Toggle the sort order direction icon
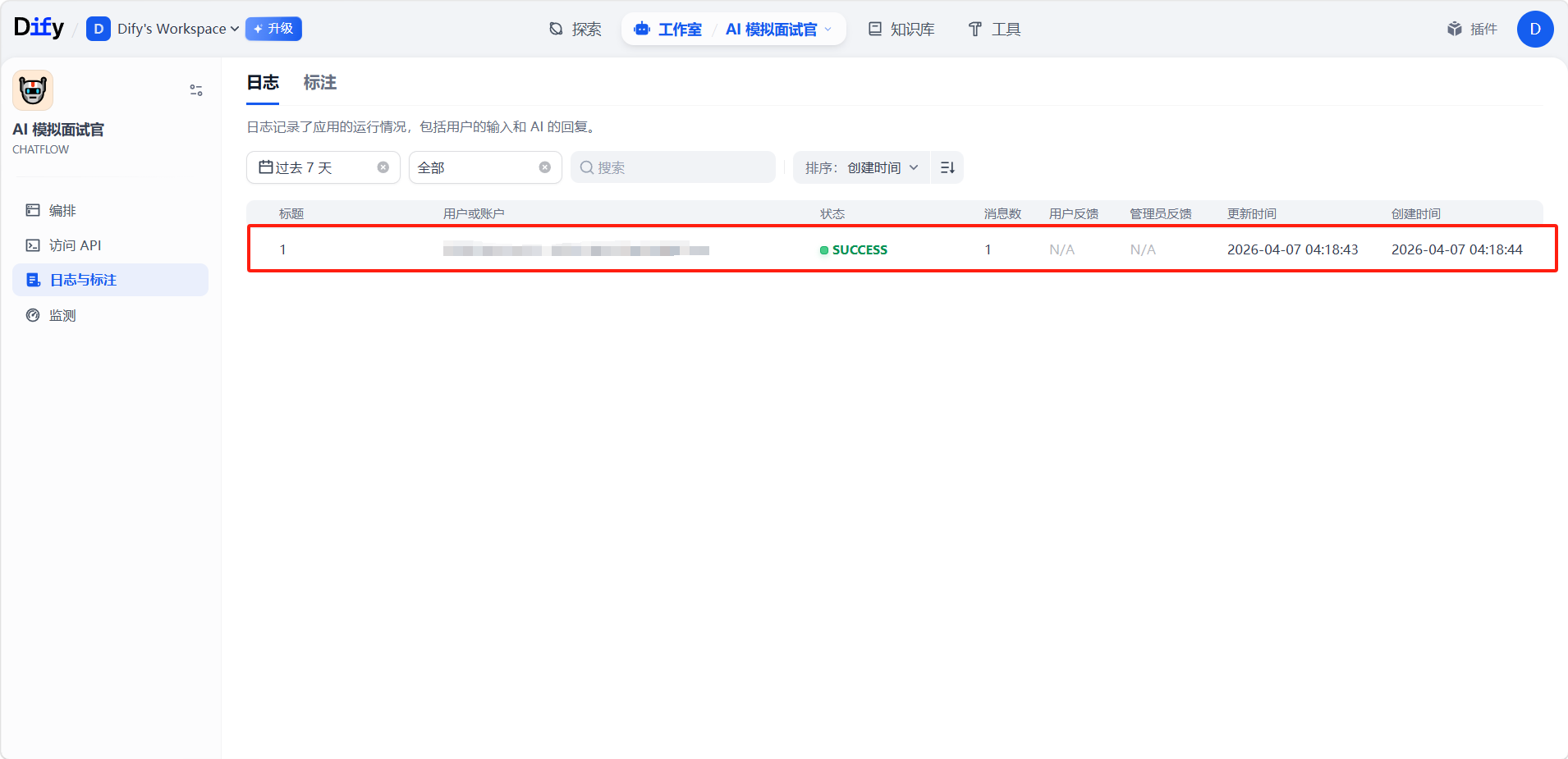This screenshot has height=759, width=1568. click(x=947, y=167)
